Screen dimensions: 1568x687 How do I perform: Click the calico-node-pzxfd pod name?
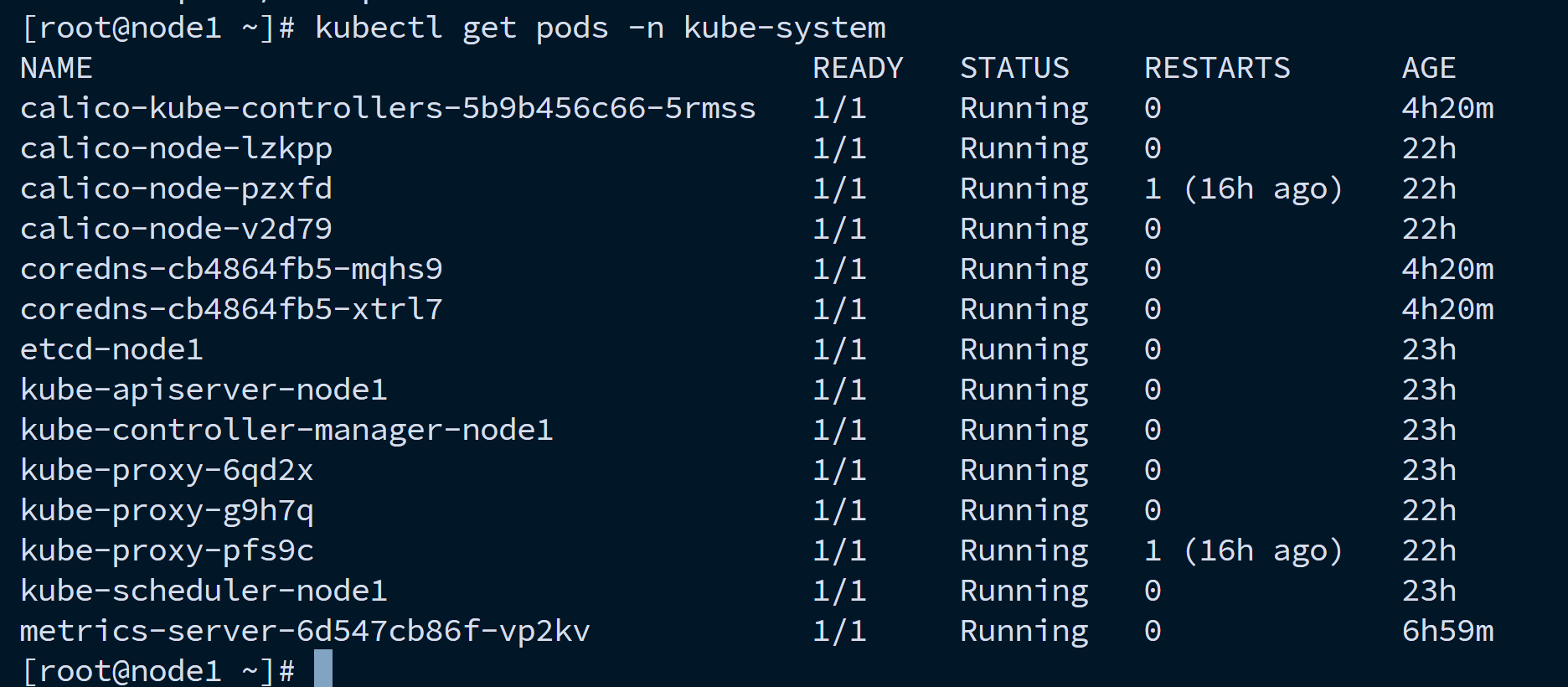(x=176, y=189)
